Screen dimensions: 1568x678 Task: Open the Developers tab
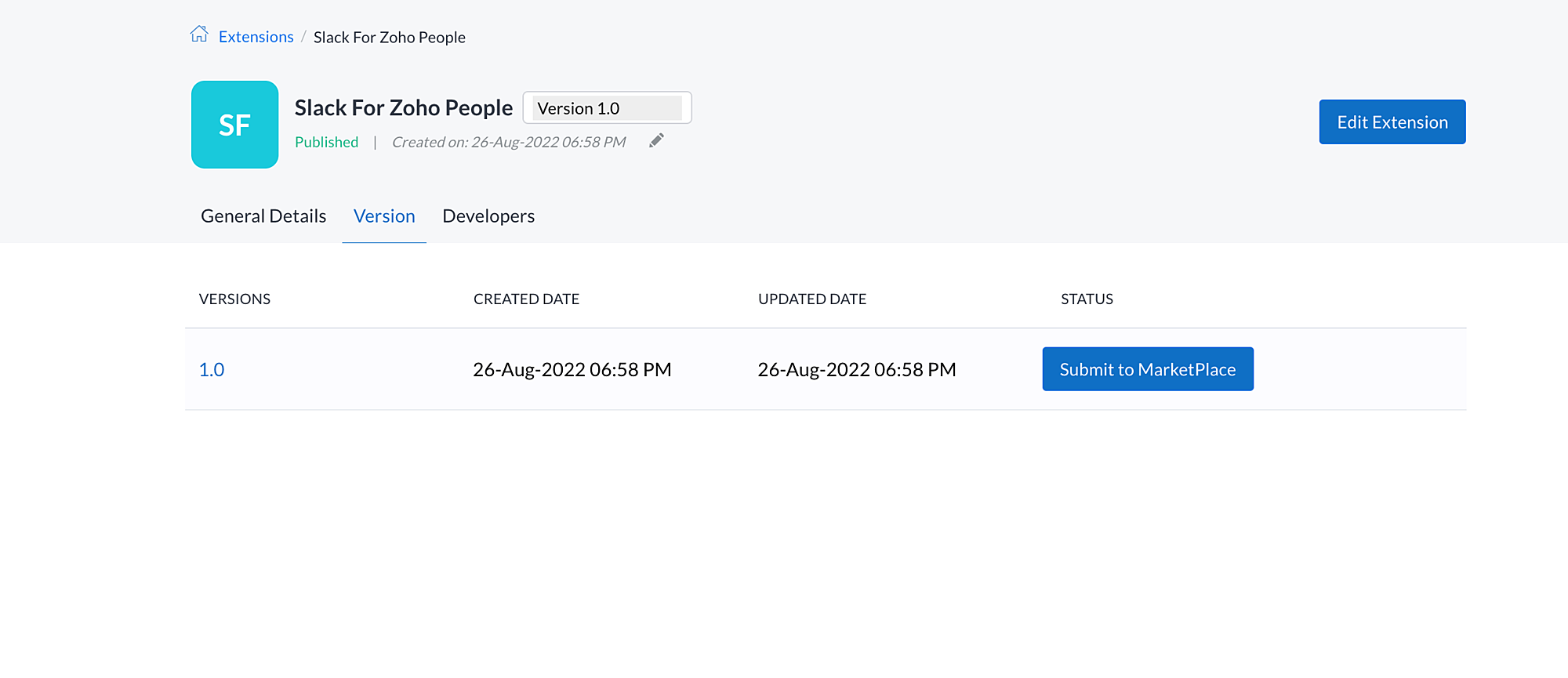(x=488, y=216)
